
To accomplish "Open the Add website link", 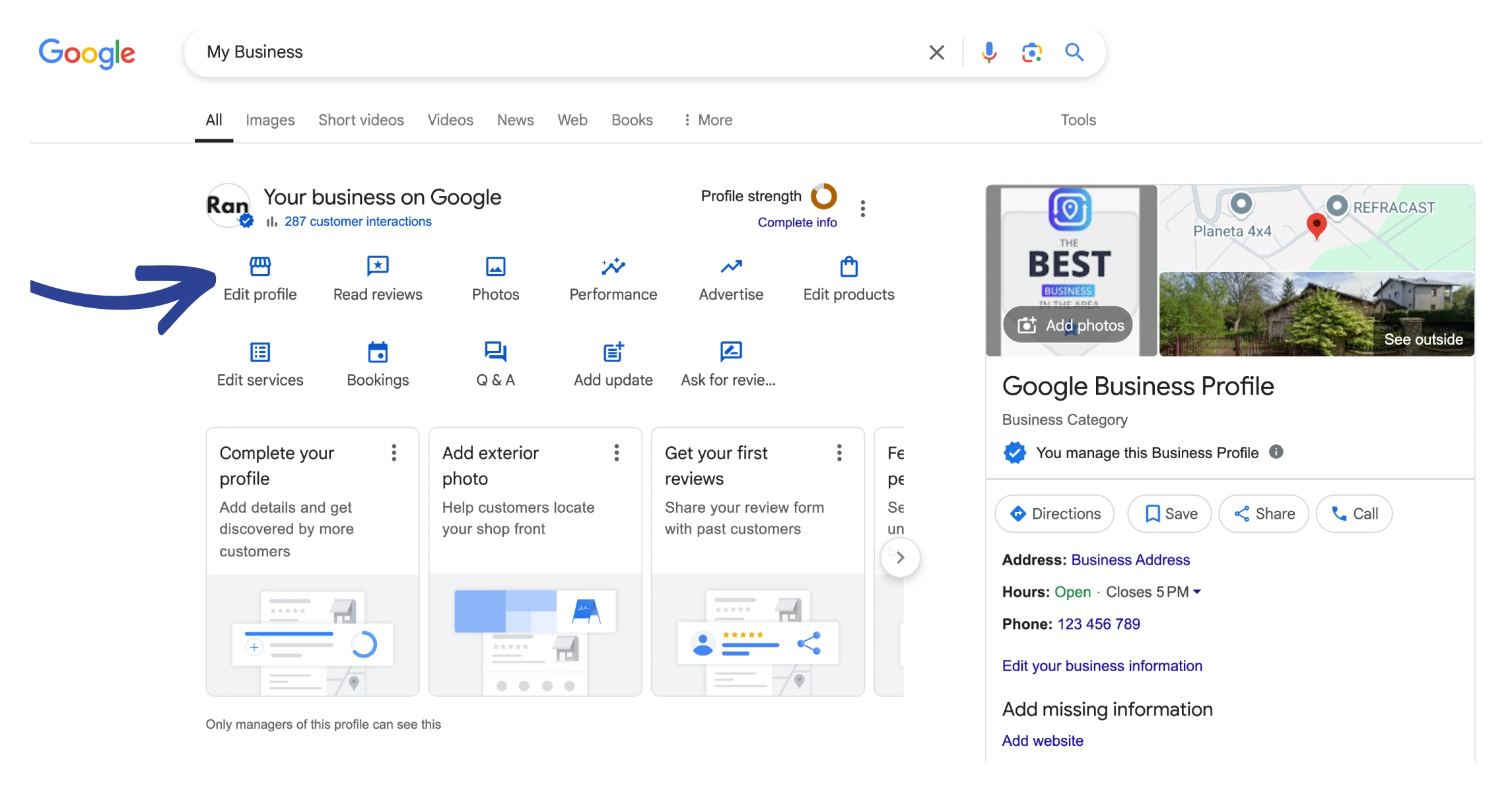I will pos(1042,741).
